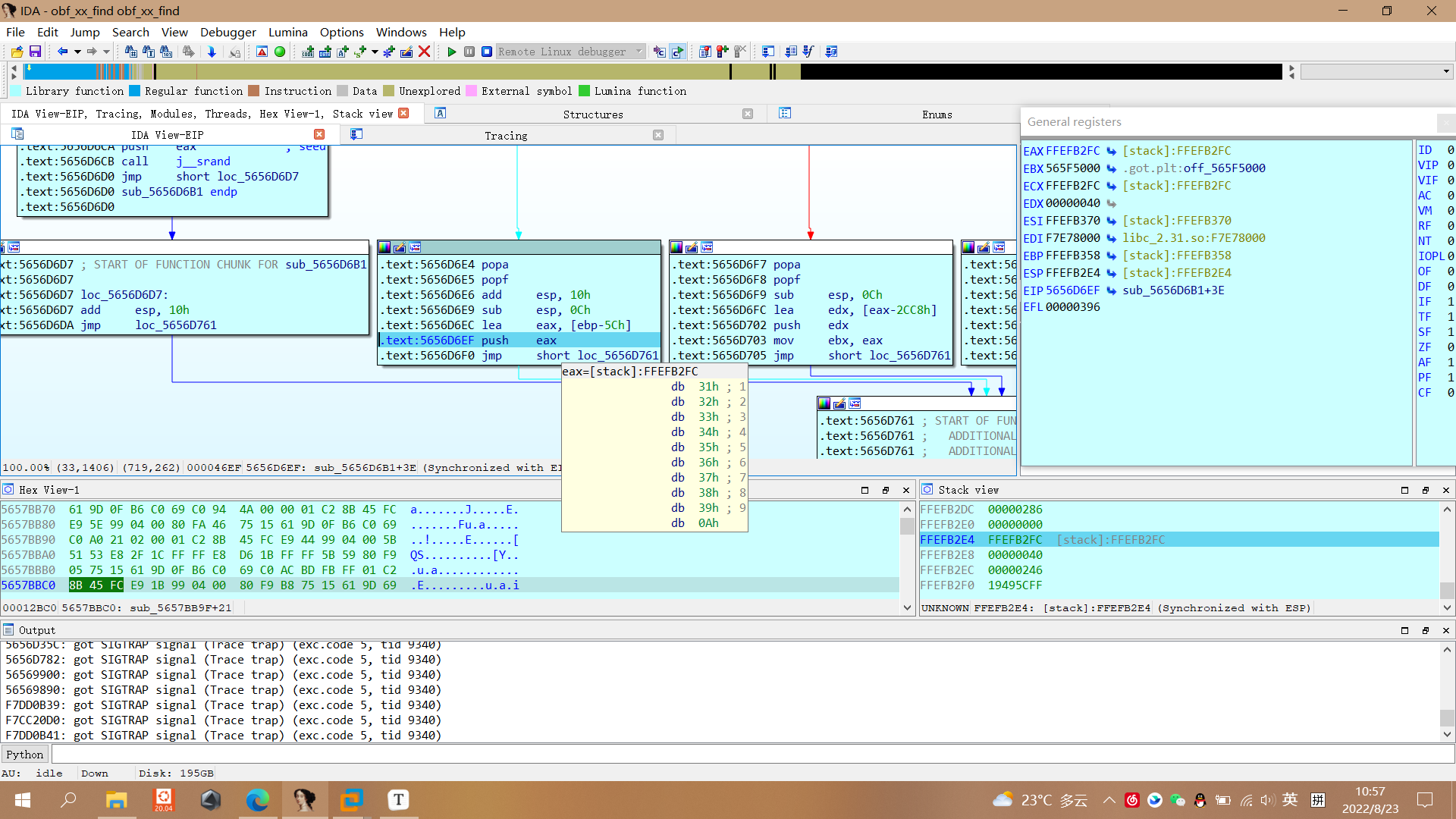Click the step into debugger icon
1456x819 pixels.
(659, 52)
